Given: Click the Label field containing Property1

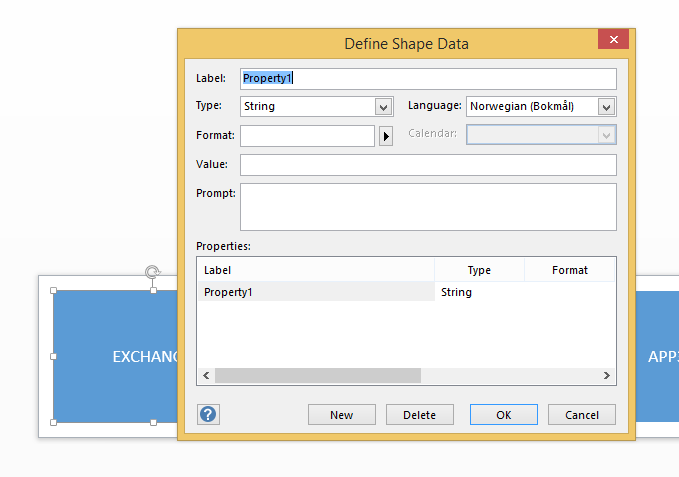Looking at the screenshot, I should coord(428,79).
